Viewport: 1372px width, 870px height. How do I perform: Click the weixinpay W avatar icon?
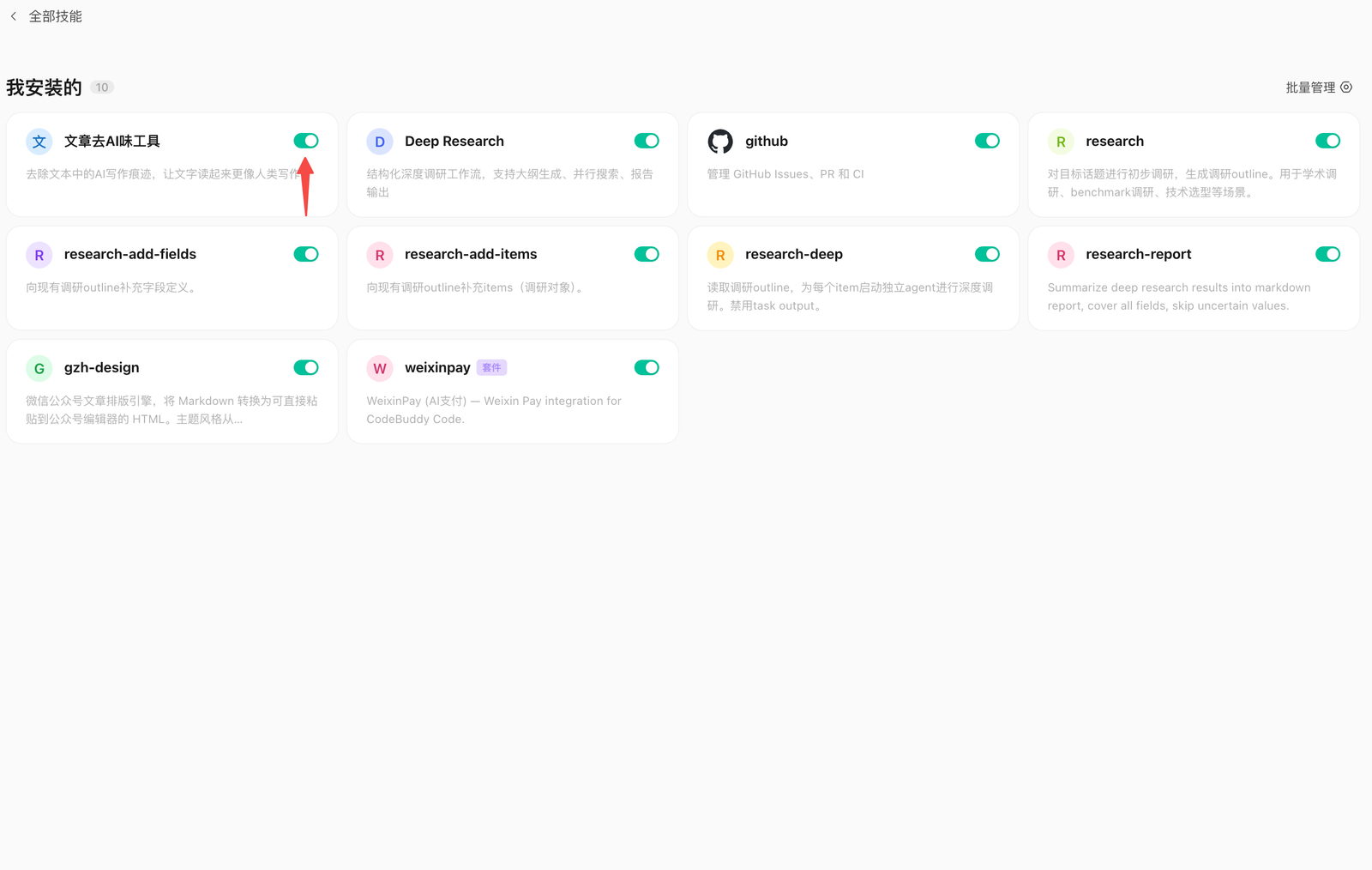click(380, 368)
